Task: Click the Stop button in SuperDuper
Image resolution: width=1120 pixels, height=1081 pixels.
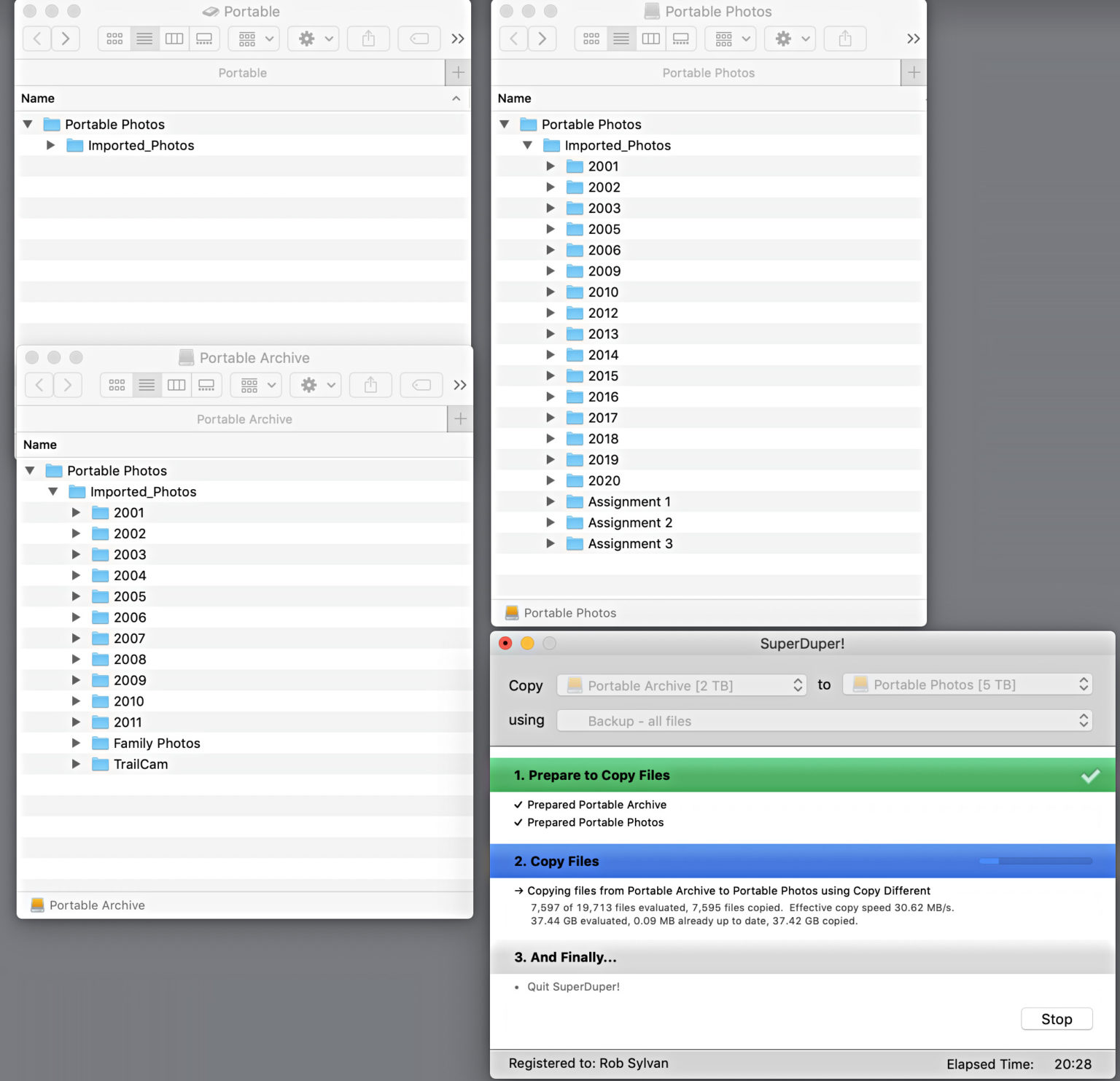Action: [1057, 1018]
